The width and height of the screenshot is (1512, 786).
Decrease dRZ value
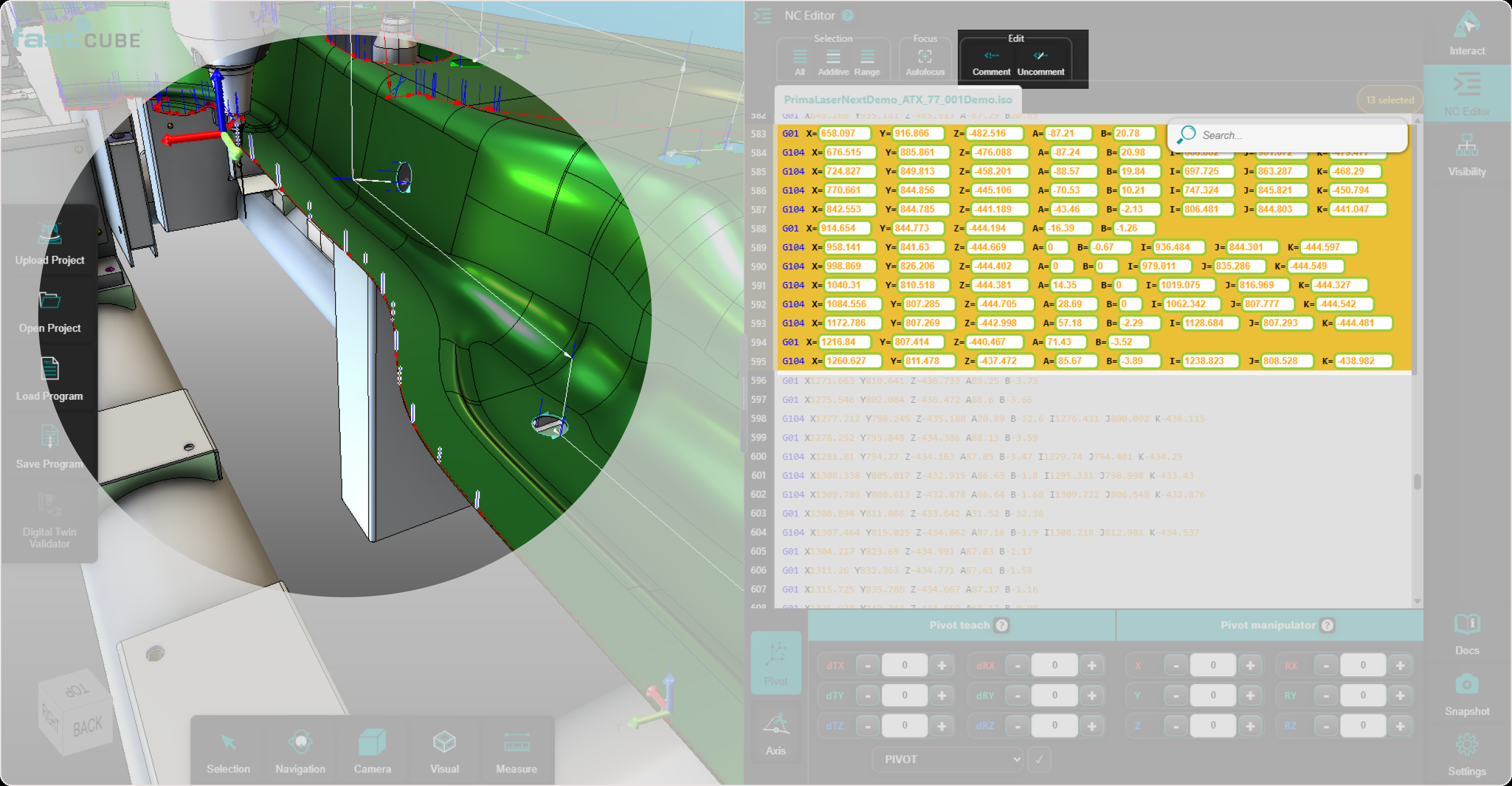[x=1018, y=726]
